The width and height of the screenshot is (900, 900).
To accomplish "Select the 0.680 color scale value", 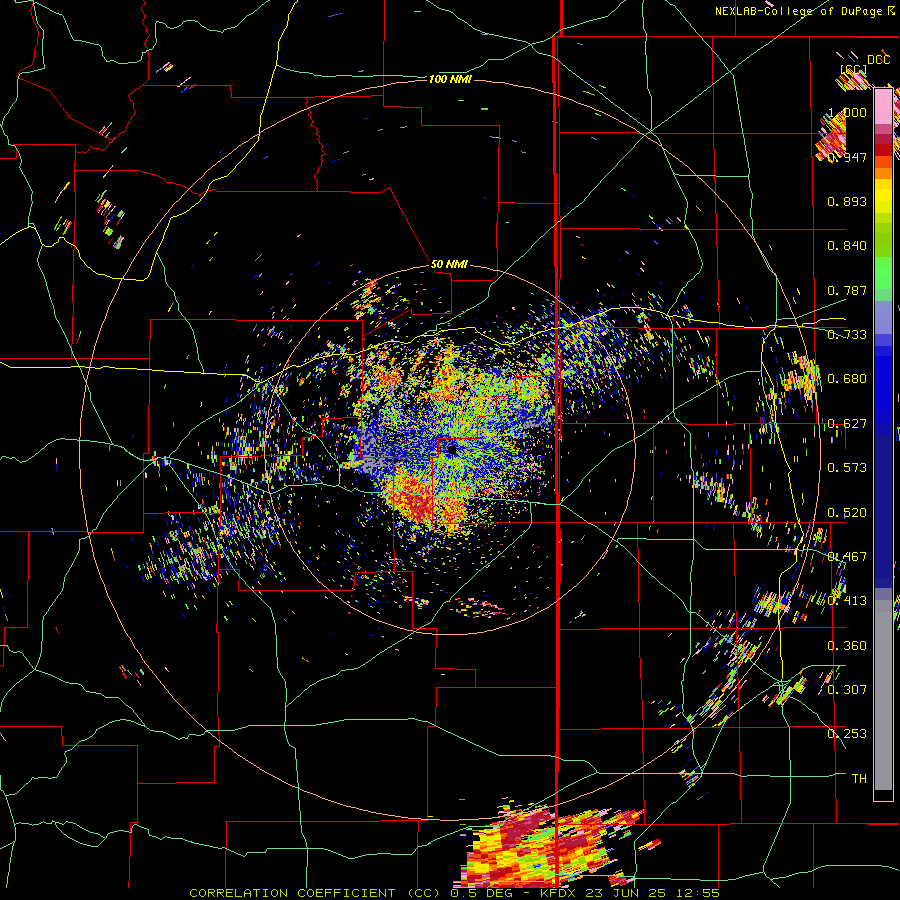I will coord(847,379).
